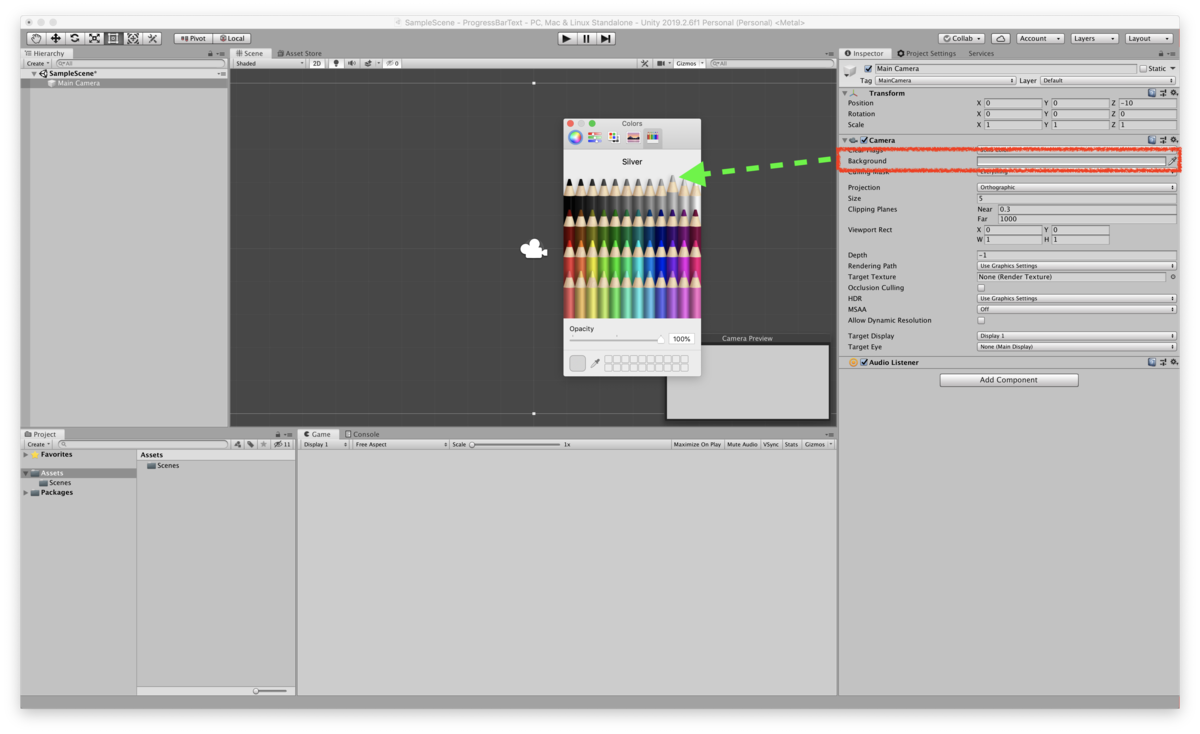Open the Projection dropdown
This screenshot has width=1200, height=734.
click(x=1076, y=187)
